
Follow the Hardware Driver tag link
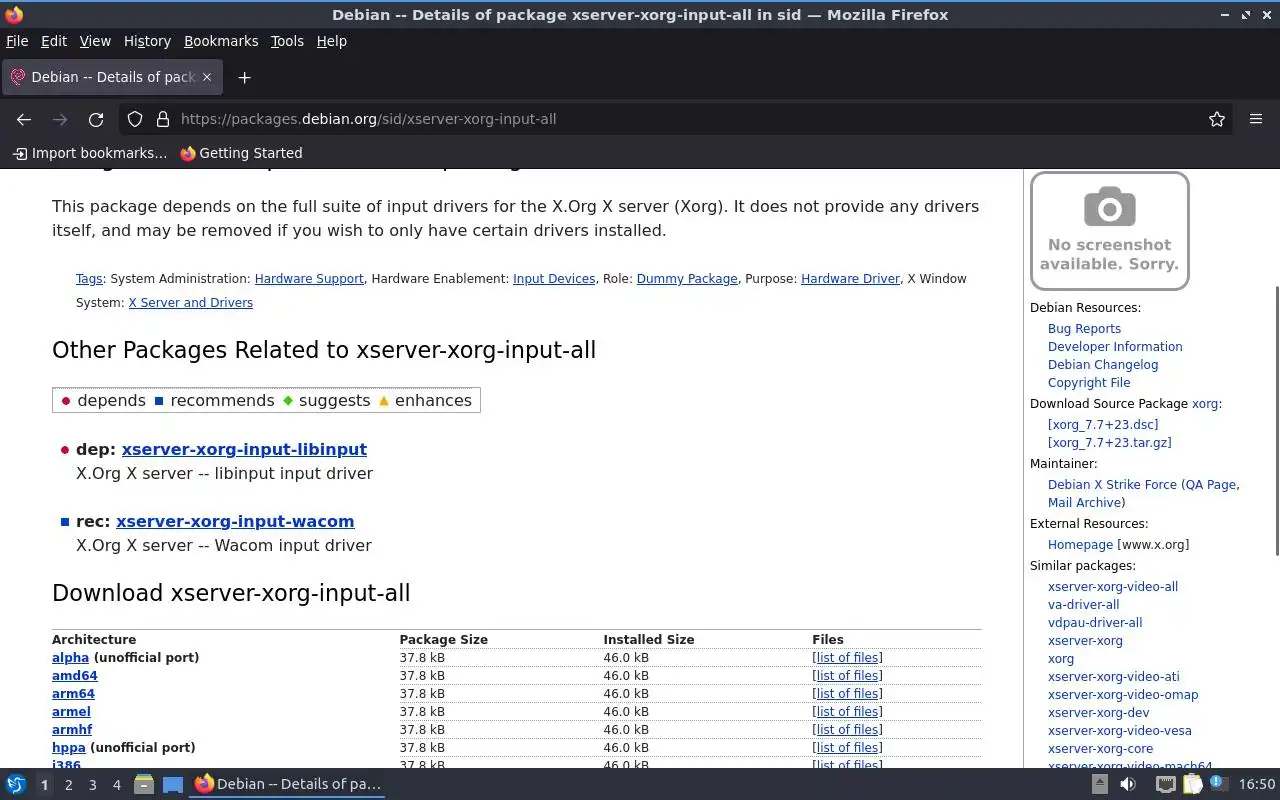[x=850, y=279]
